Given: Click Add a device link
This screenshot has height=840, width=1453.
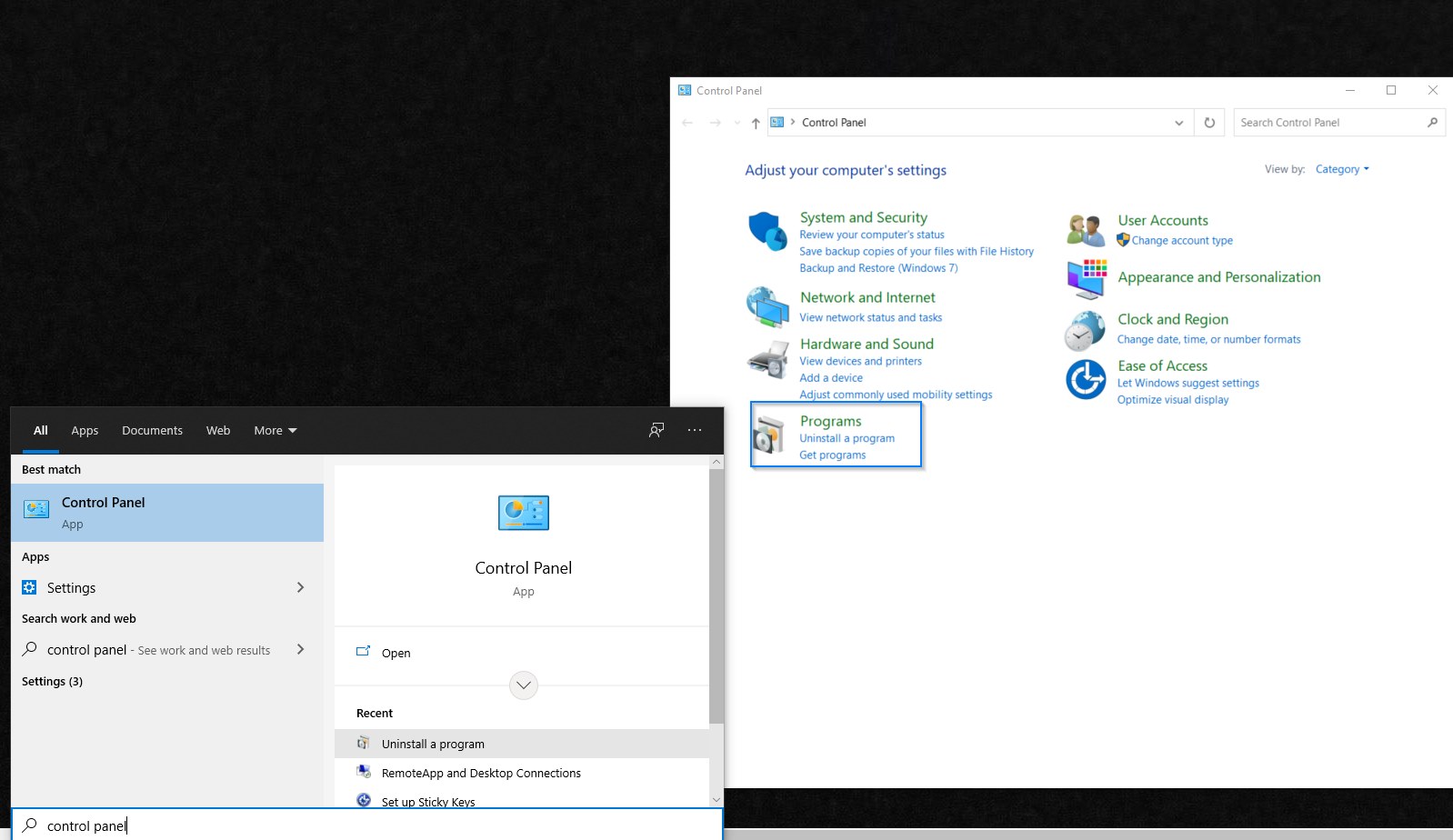Looking at the screenshot, I should [831, 377].
